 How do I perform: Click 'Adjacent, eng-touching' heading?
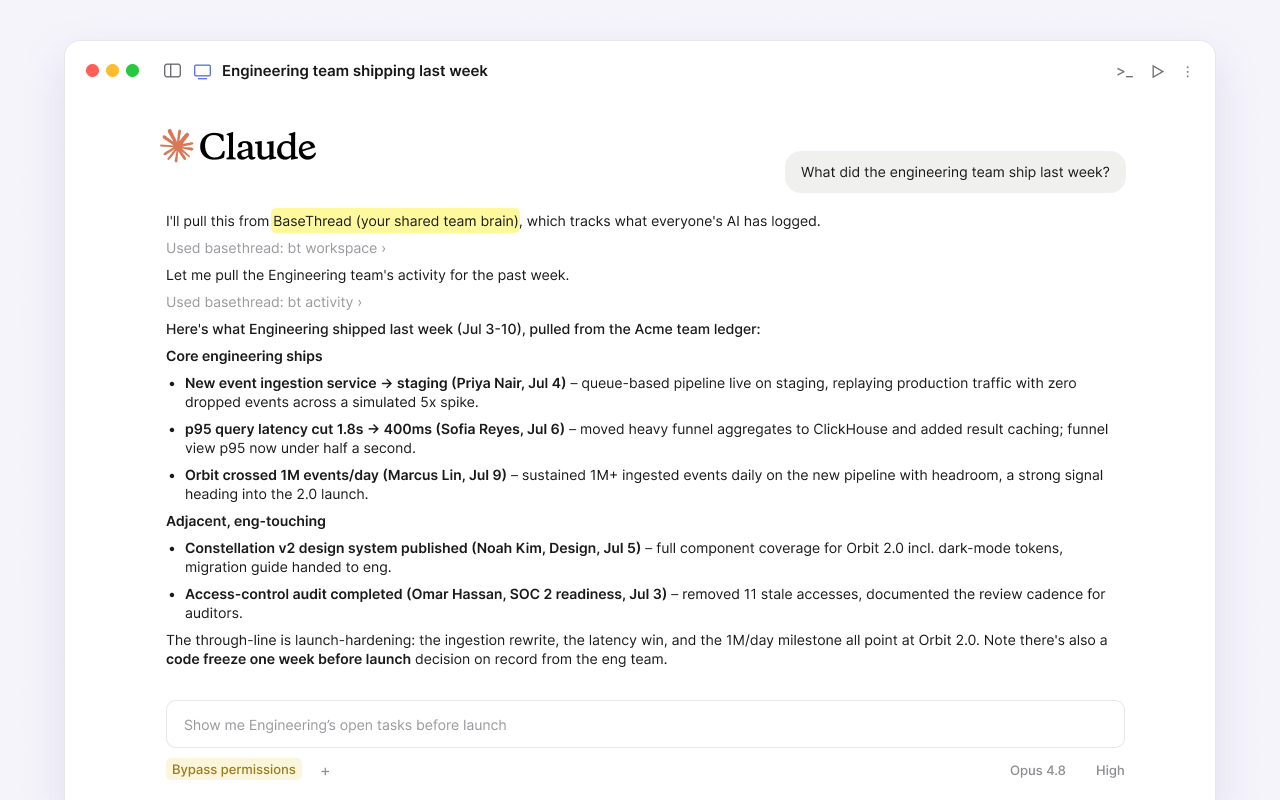click(246, 521)
